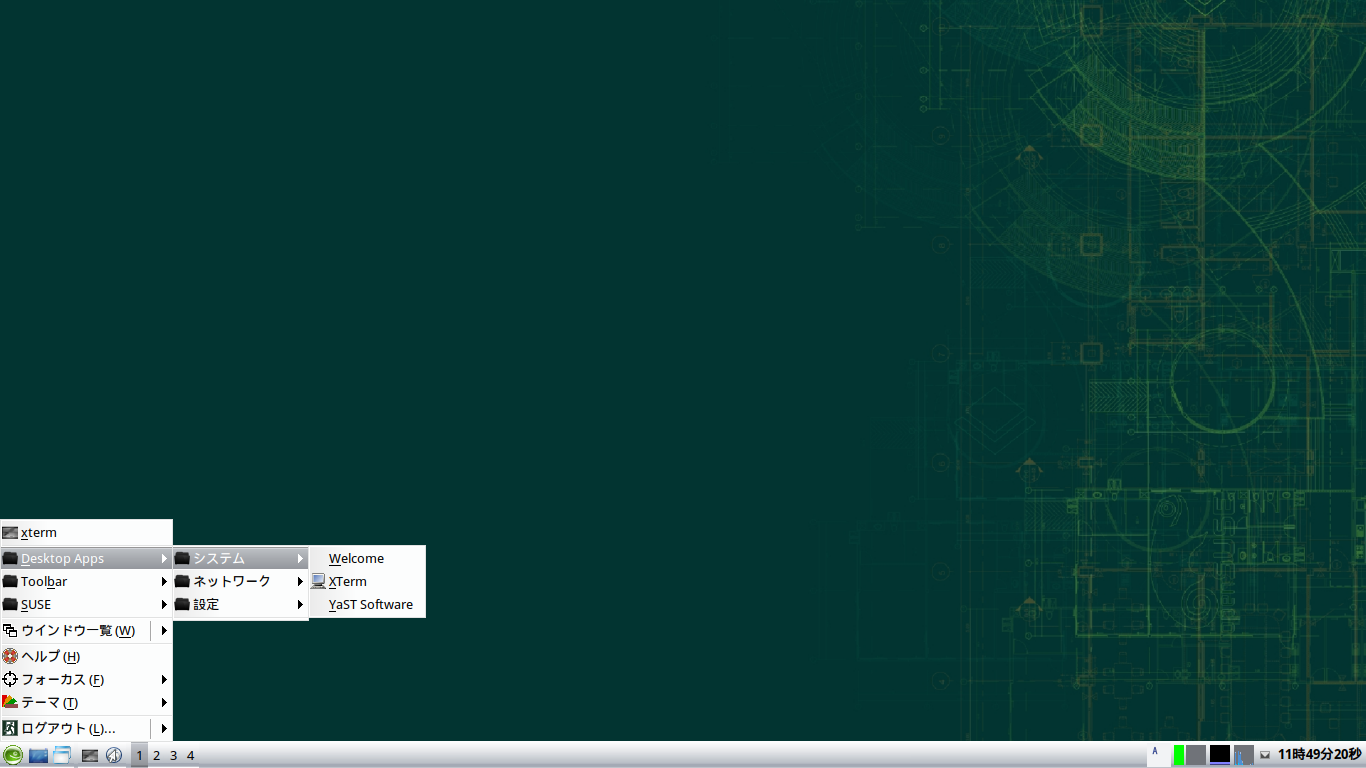Launch Welcome from the システム submenu
The height and width of the screenshot is (768, 1366).
367,559
